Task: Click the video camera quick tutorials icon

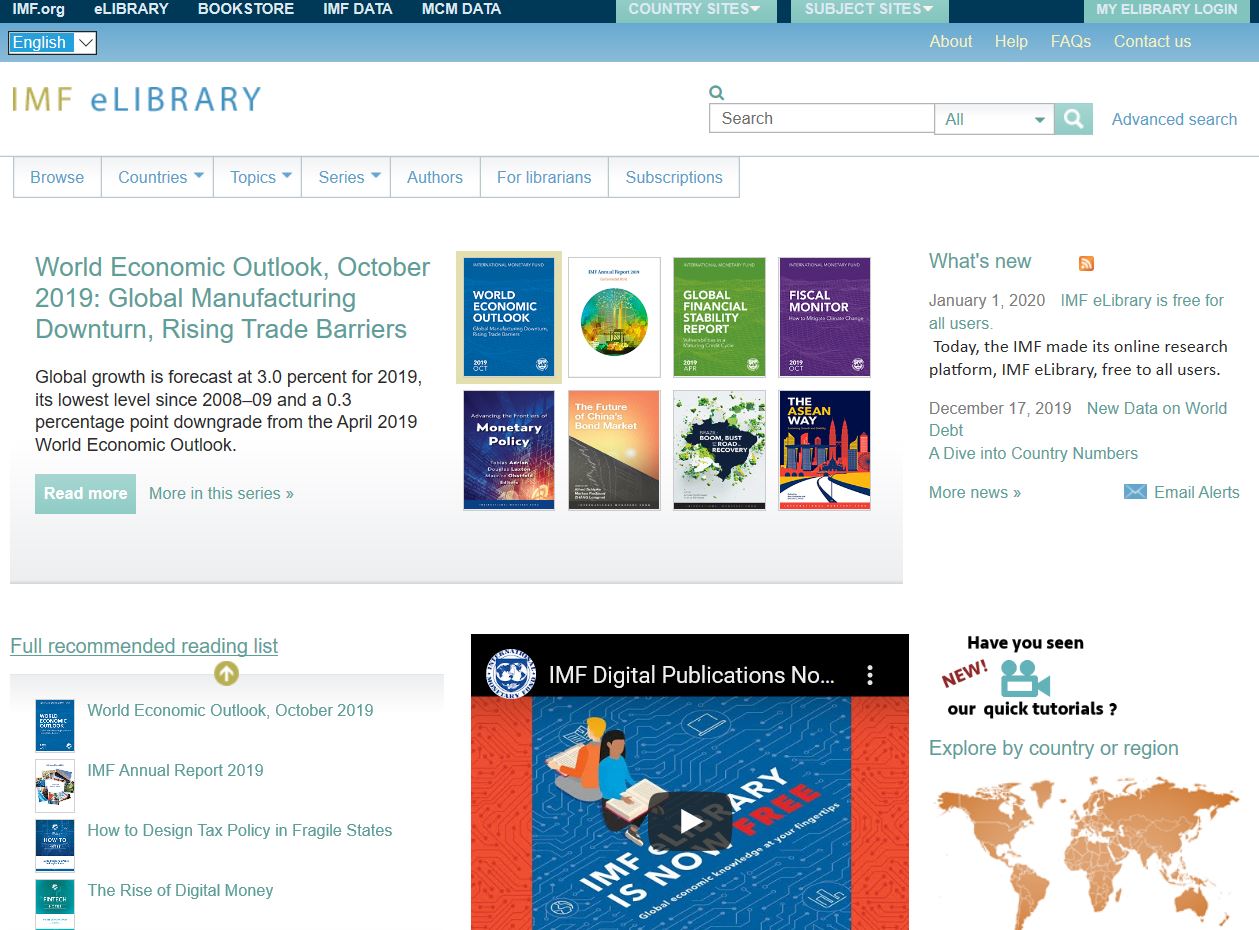Action: click(x=1025, y=679)
